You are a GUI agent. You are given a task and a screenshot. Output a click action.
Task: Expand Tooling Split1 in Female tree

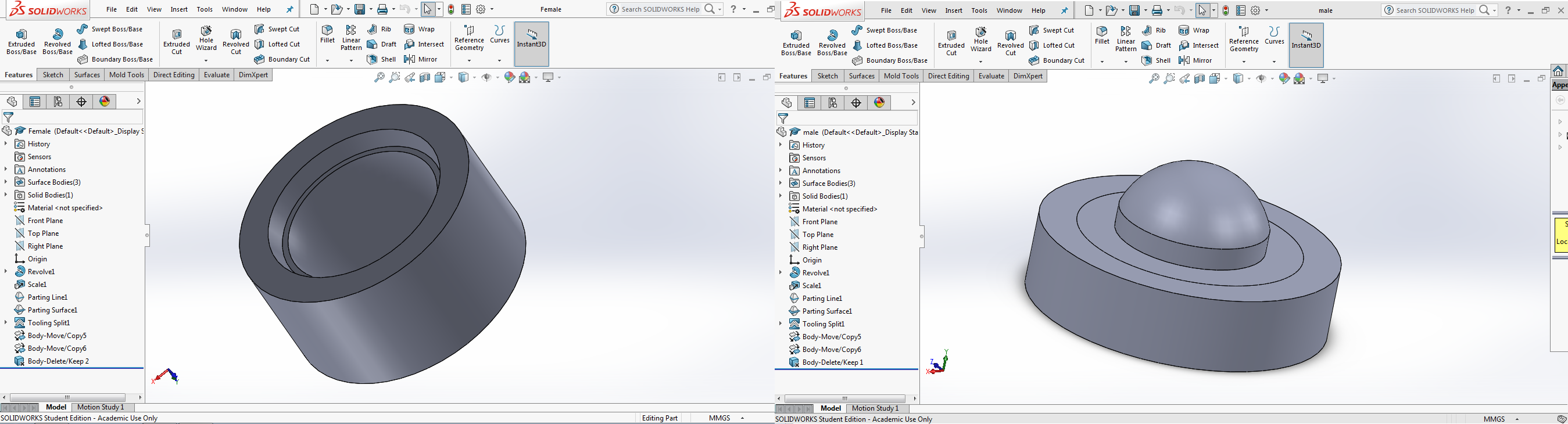coord(5,323)
